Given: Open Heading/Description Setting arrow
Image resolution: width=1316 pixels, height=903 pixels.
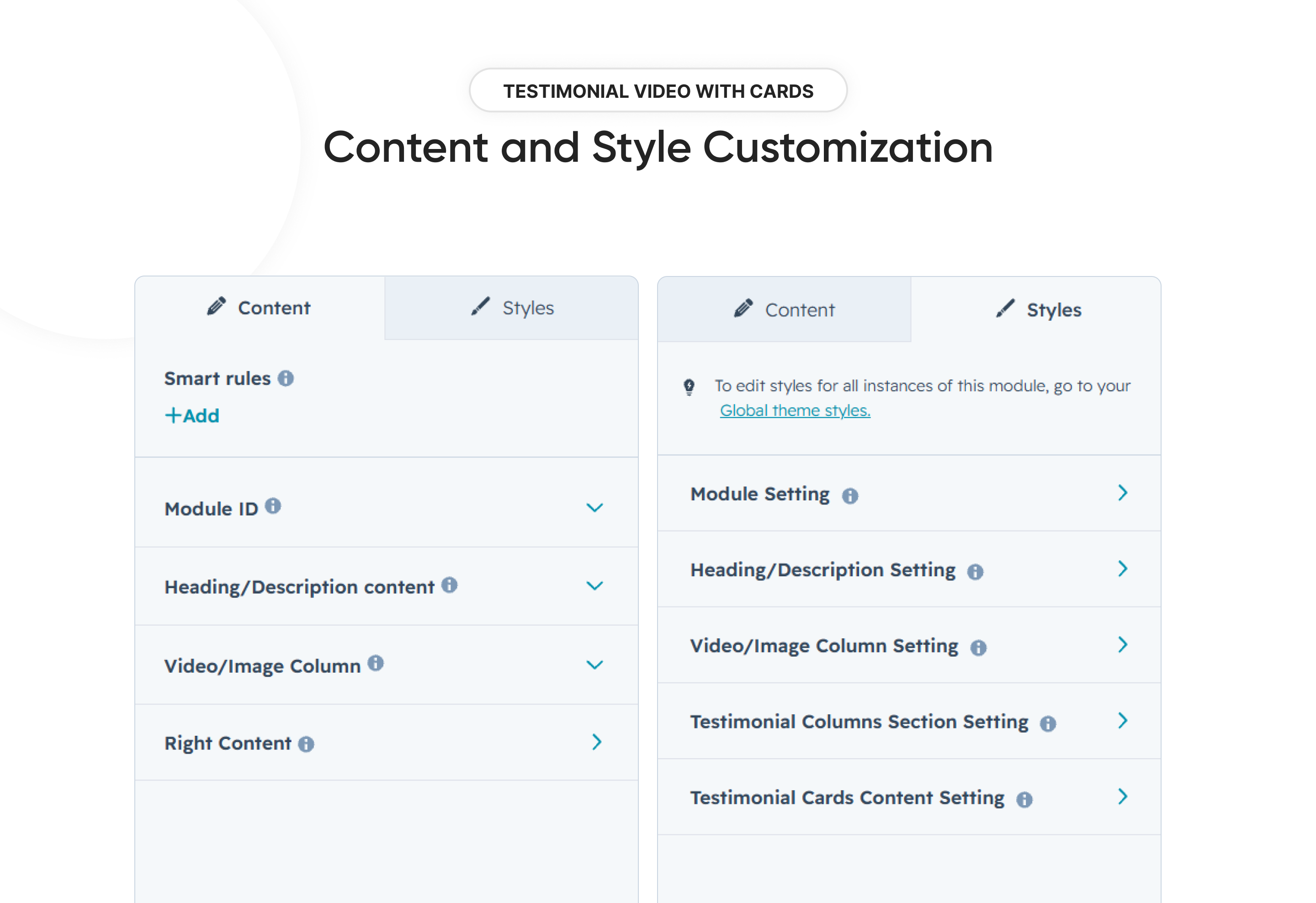Looking at the screenshot, I should click(x=1123, y=568).
